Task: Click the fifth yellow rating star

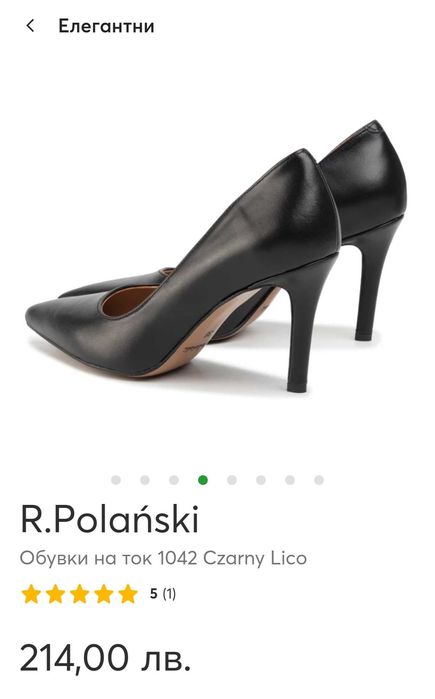Action: pos(127,594)
